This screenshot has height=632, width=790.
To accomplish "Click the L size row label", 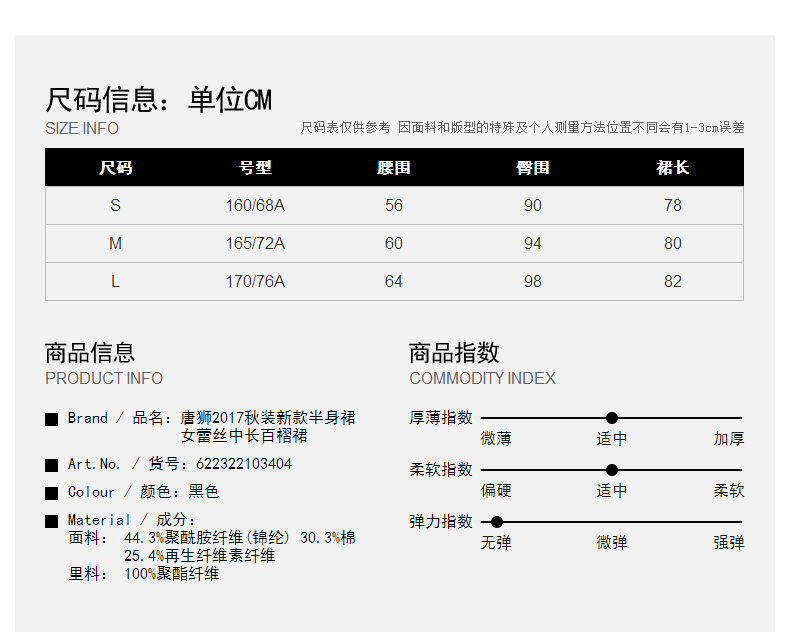I will point(115,281).
